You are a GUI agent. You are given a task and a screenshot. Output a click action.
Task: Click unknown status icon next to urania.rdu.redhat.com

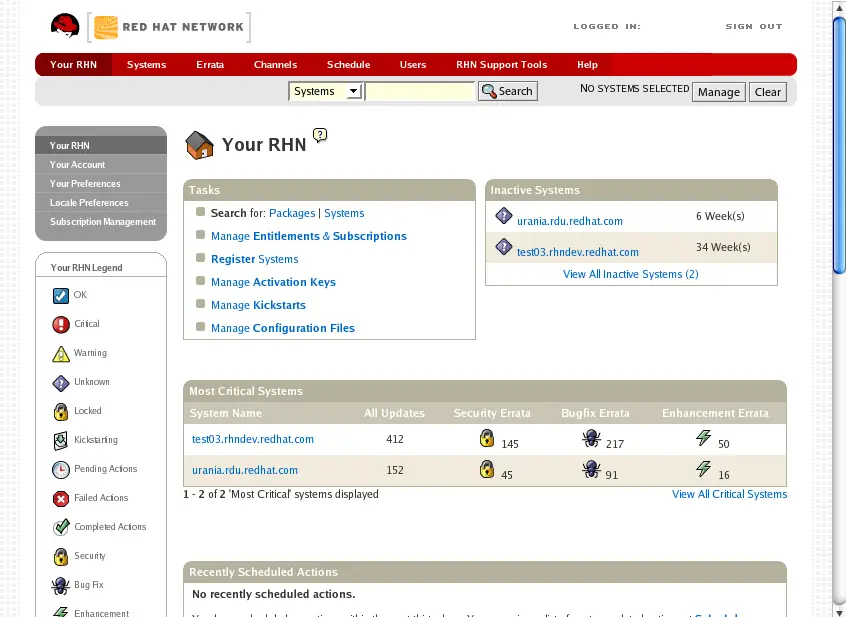tap(504, 216)
